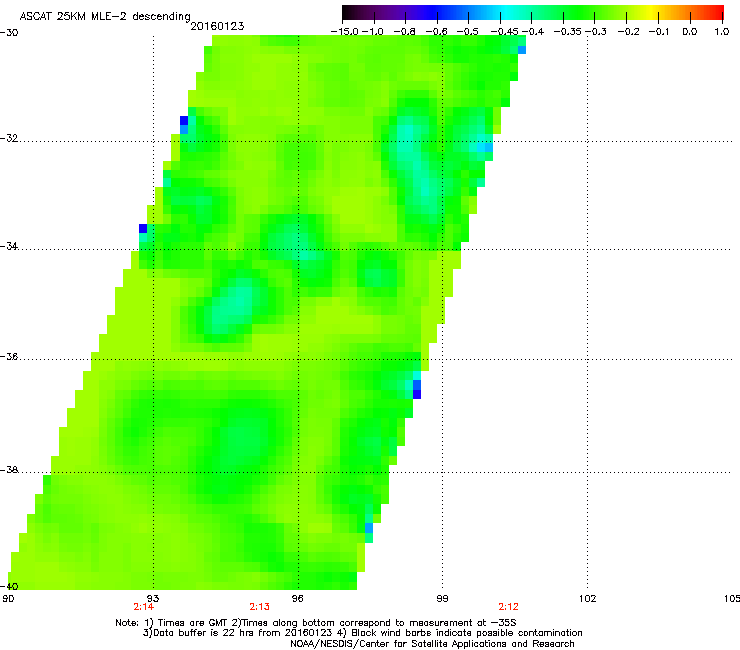Click the NOAA/NESDIS credit line
The image size is (740, 650).
432,644
